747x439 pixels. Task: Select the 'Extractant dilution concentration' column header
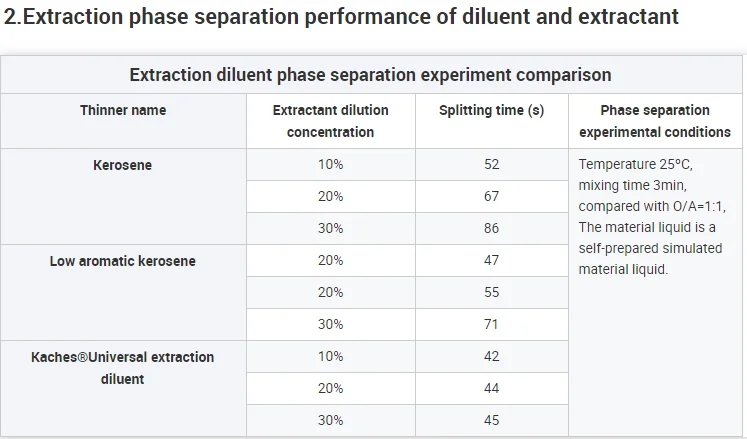pyautogui.click(x=330, y=121)
